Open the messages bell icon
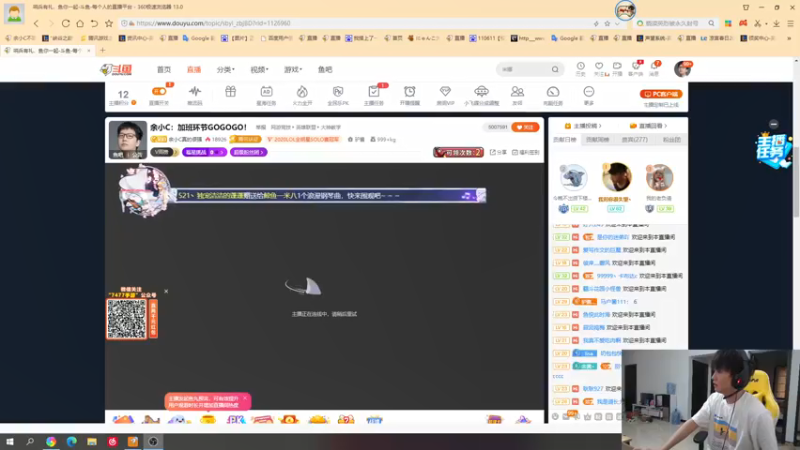Image resolution: width=800 pixels, height=450 pixels. 655,68
